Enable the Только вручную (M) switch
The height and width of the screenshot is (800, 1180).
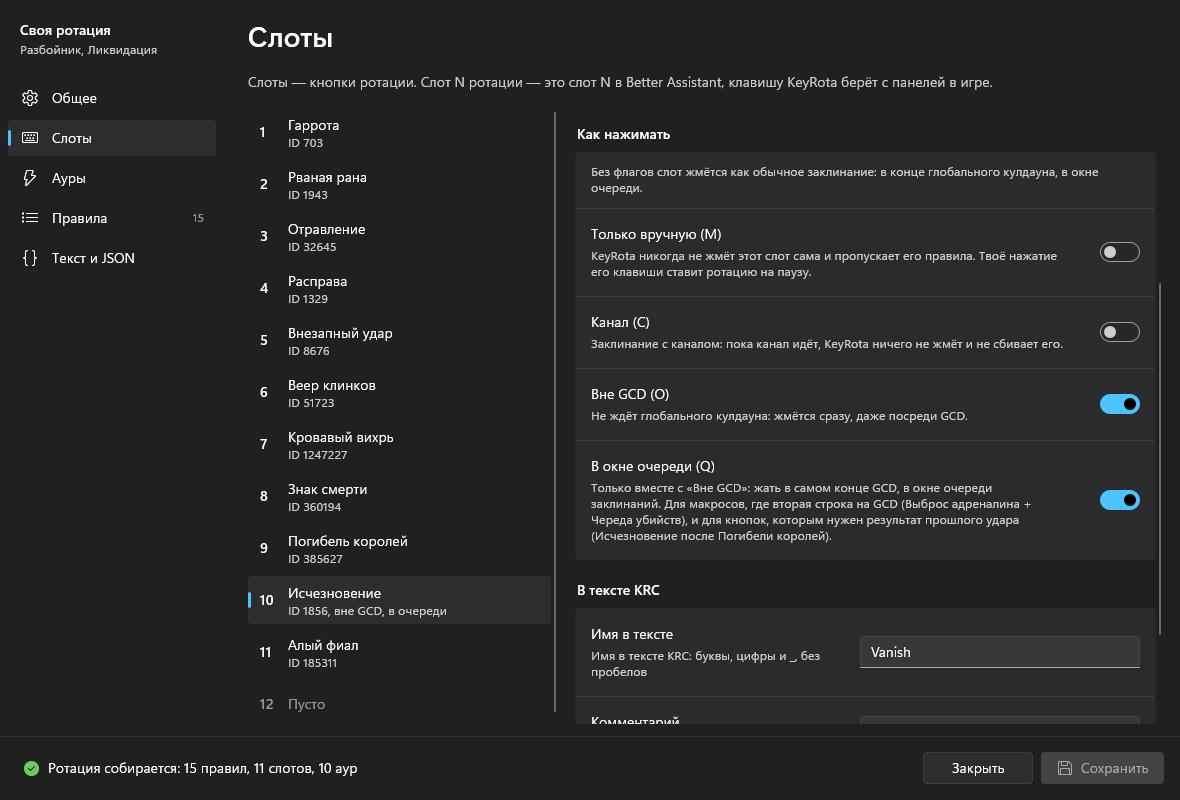[1119, 252]
